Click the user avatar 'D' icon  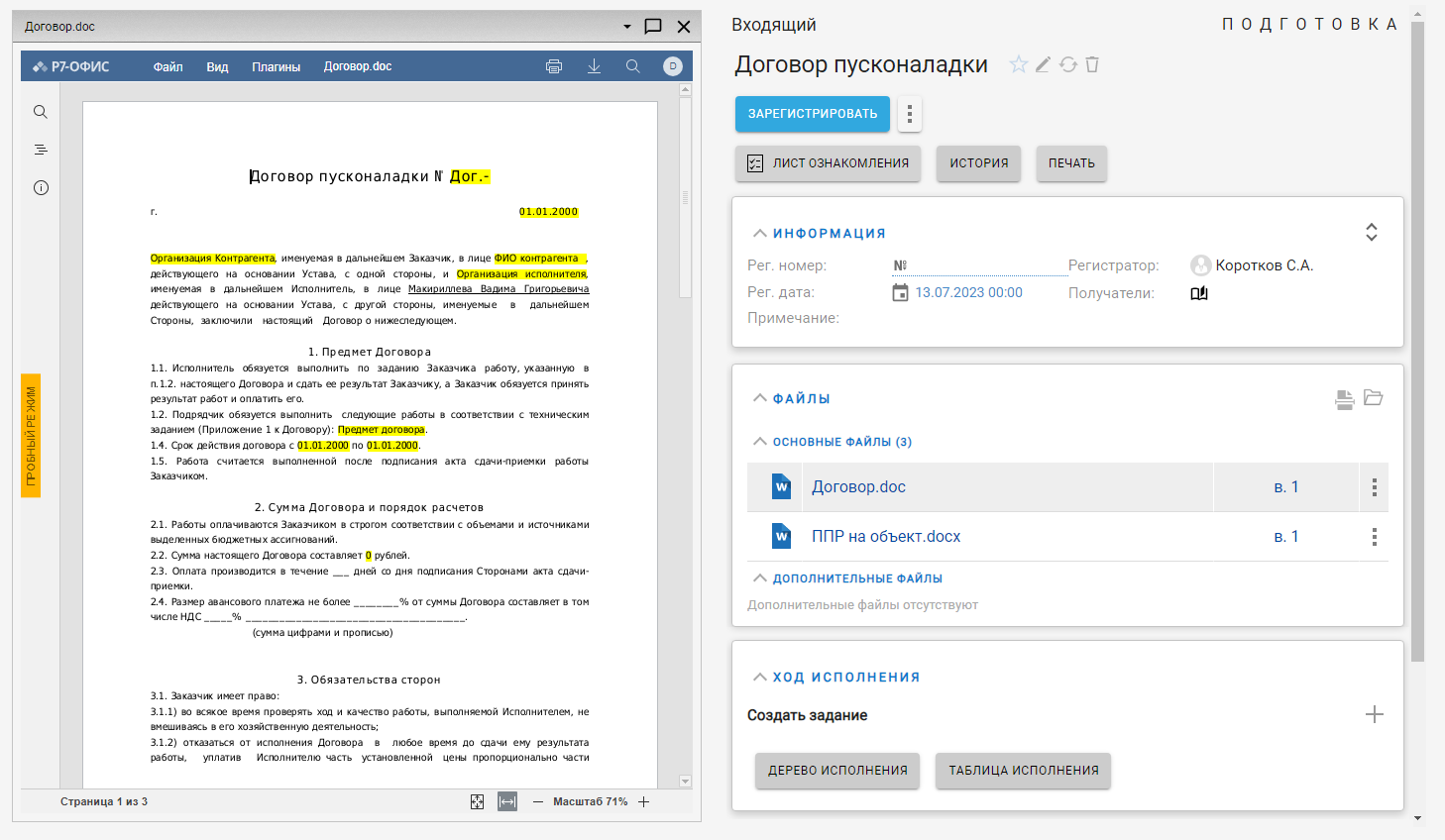coord(673,66)
